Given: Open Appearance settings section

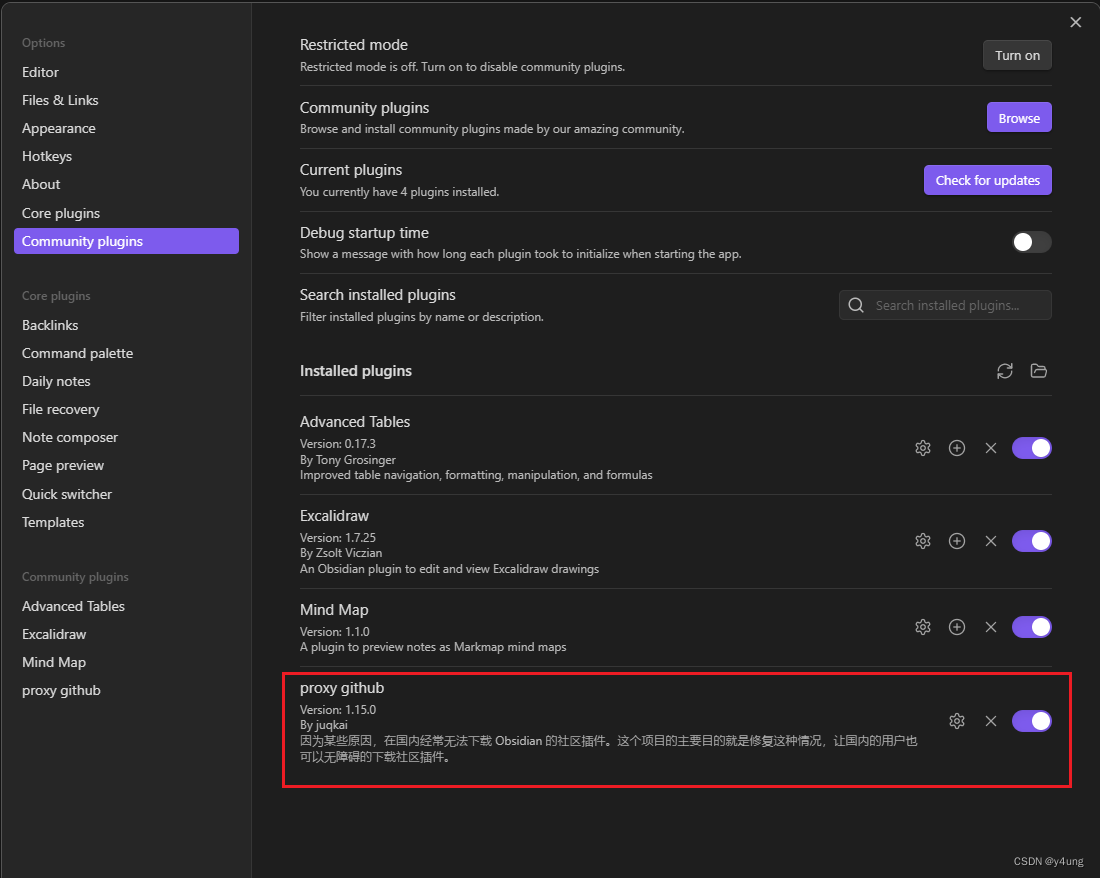Looking at the screenshot, I should click(126, 128).
